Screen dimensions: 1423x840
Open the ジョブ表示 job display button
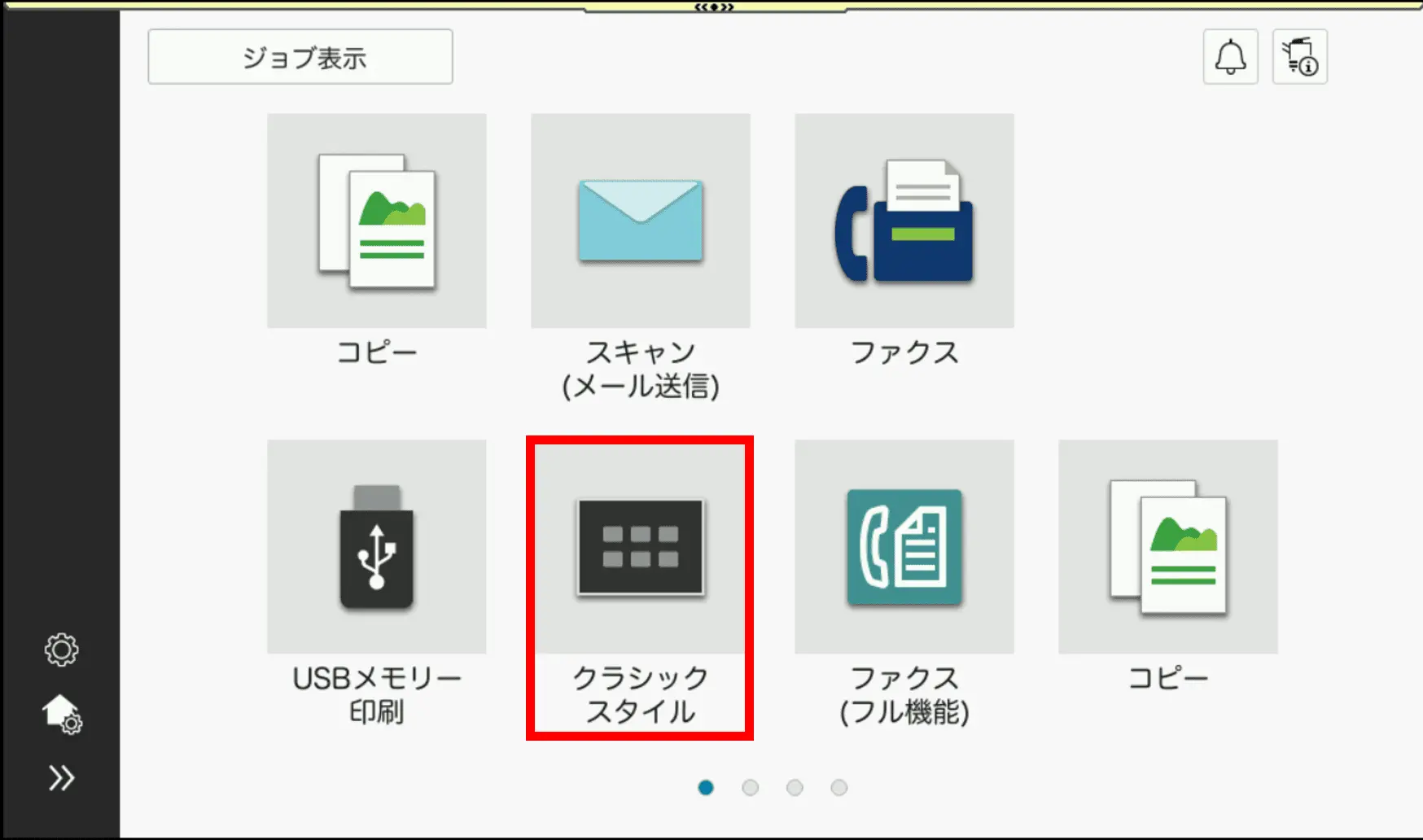[300, 57]
